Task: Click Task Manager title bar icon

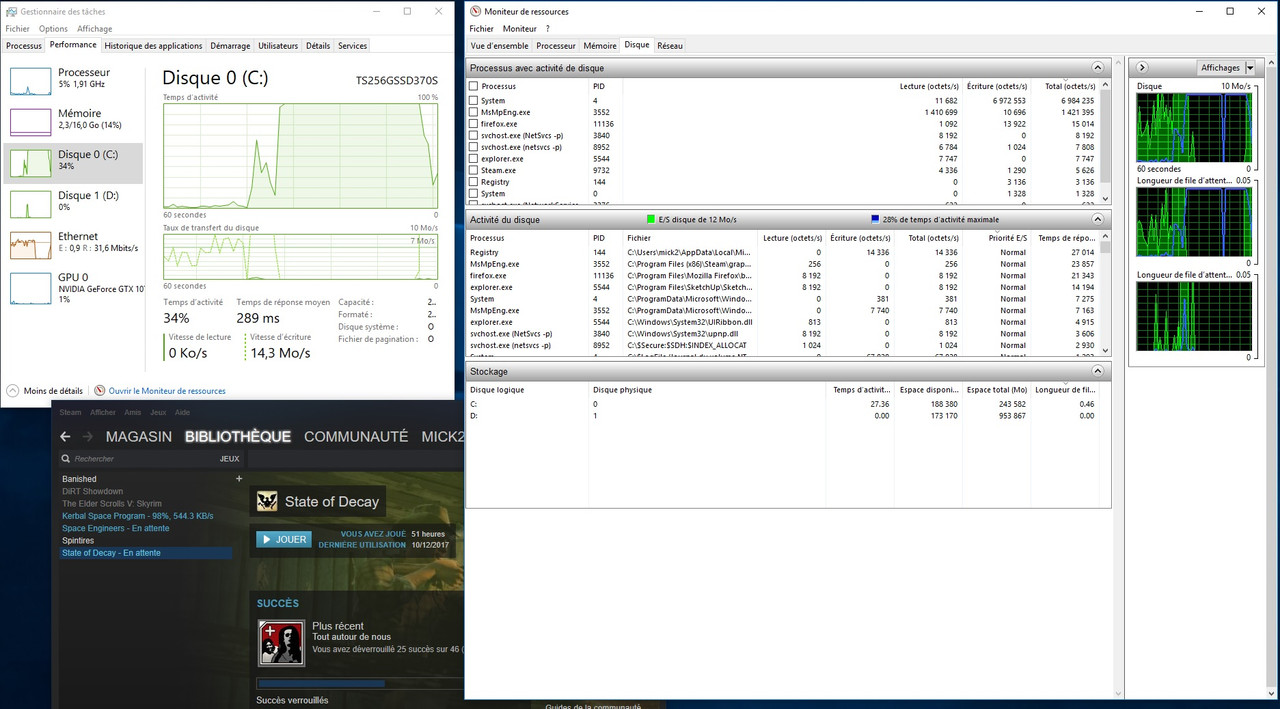Action: pyautogui.click(x=11, y=11)
